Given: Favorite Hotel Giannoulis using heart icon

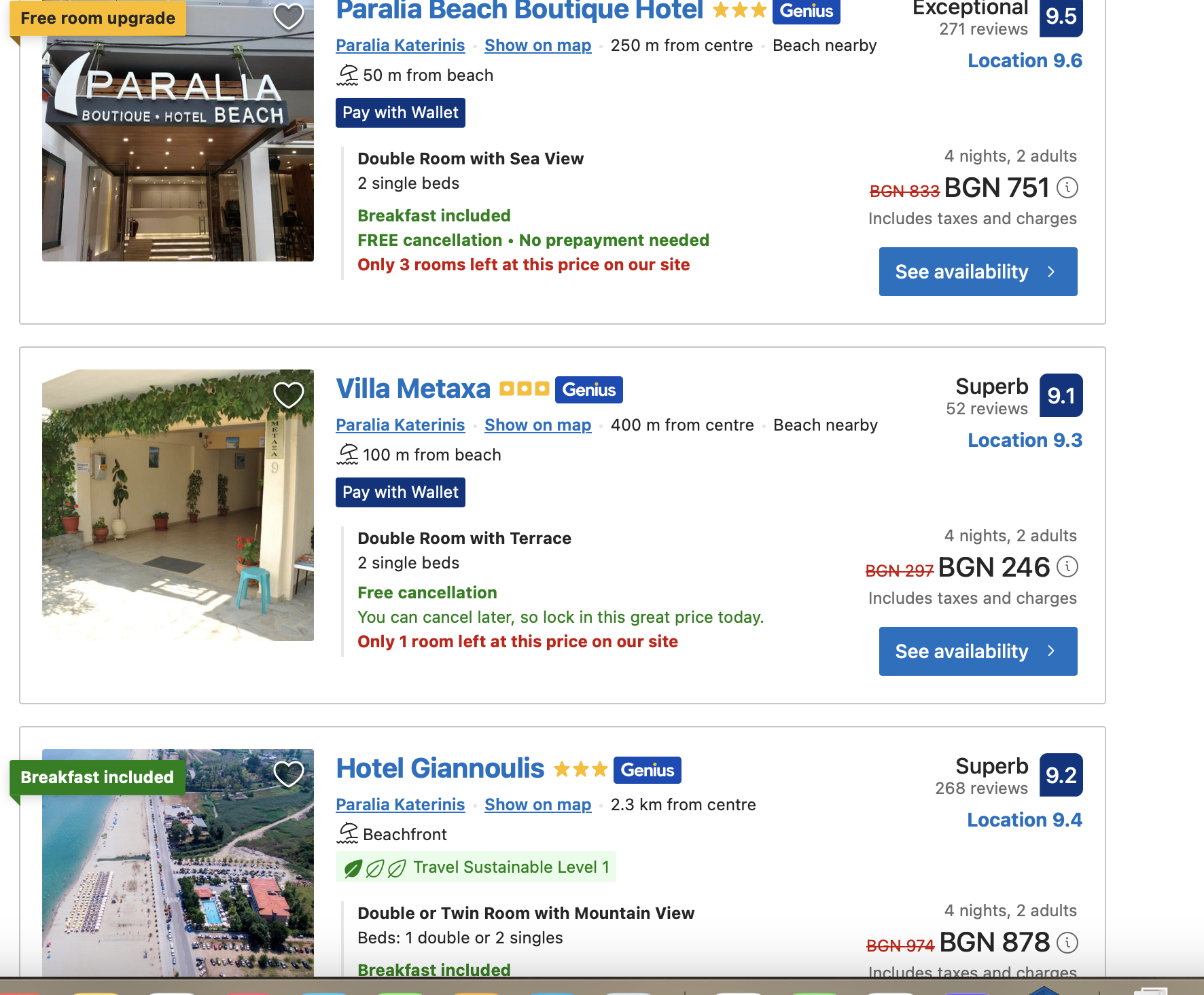Looking at the screenshot, I should click(x=288, y=774).
